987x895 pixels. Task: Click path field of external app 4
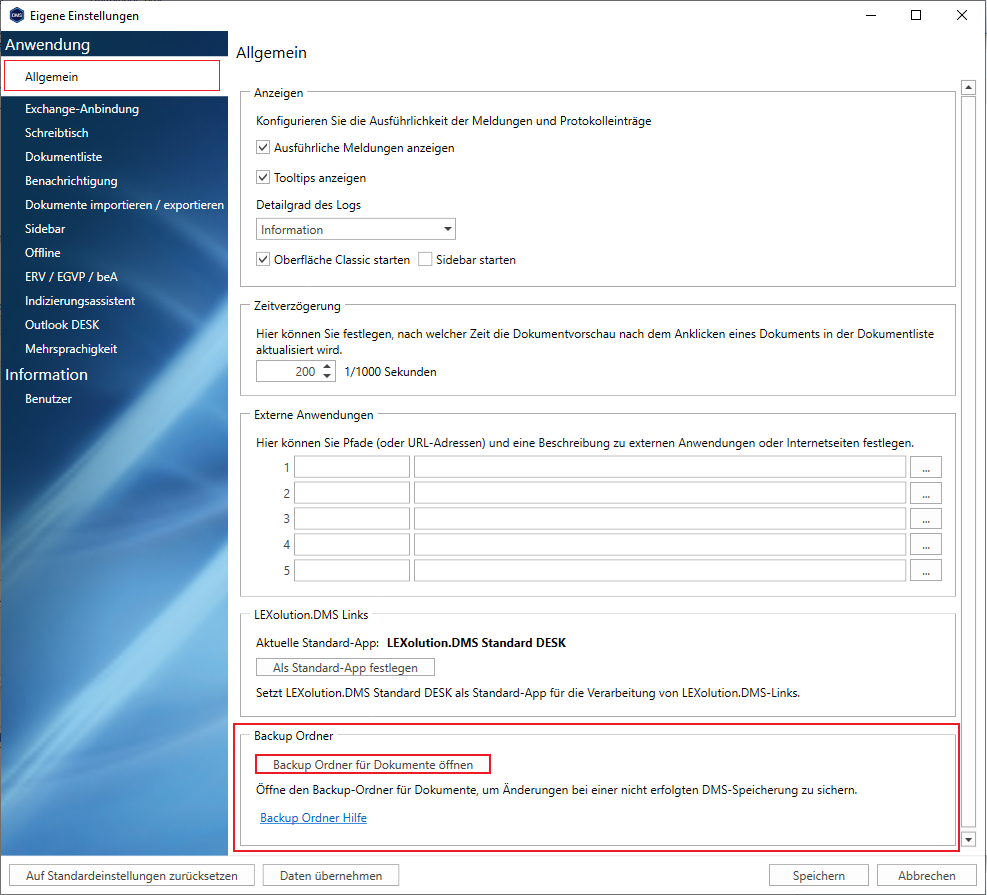(660, 544)
